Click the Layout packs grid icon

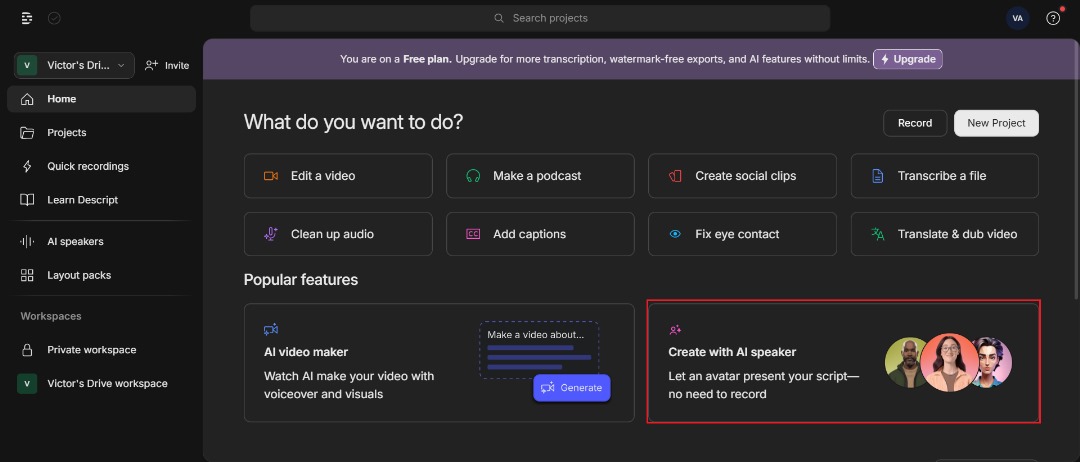tap(27, 275)
